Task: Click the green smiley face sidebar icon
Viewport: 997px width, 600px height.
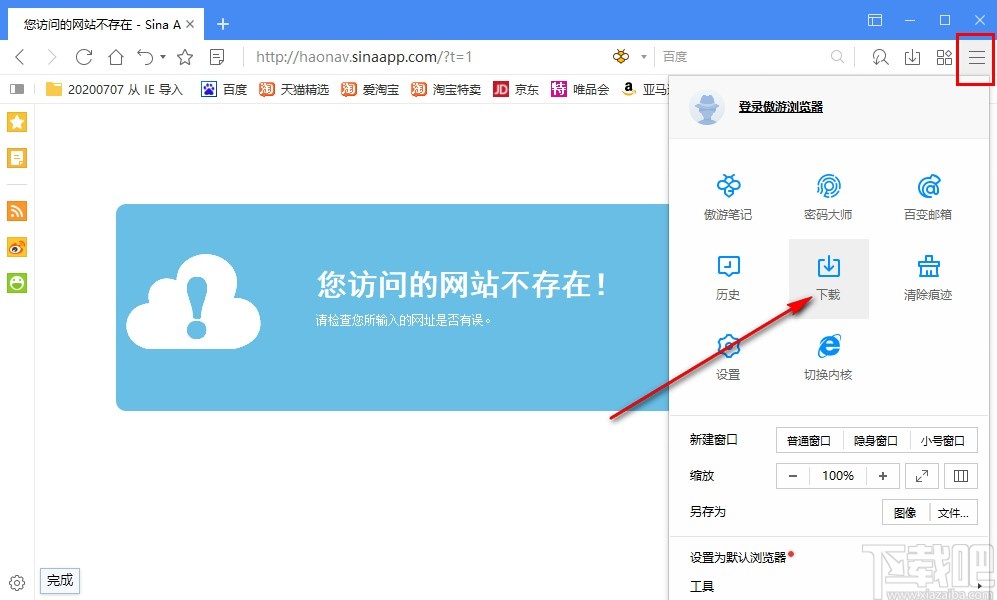Action: tap(17, 283)
